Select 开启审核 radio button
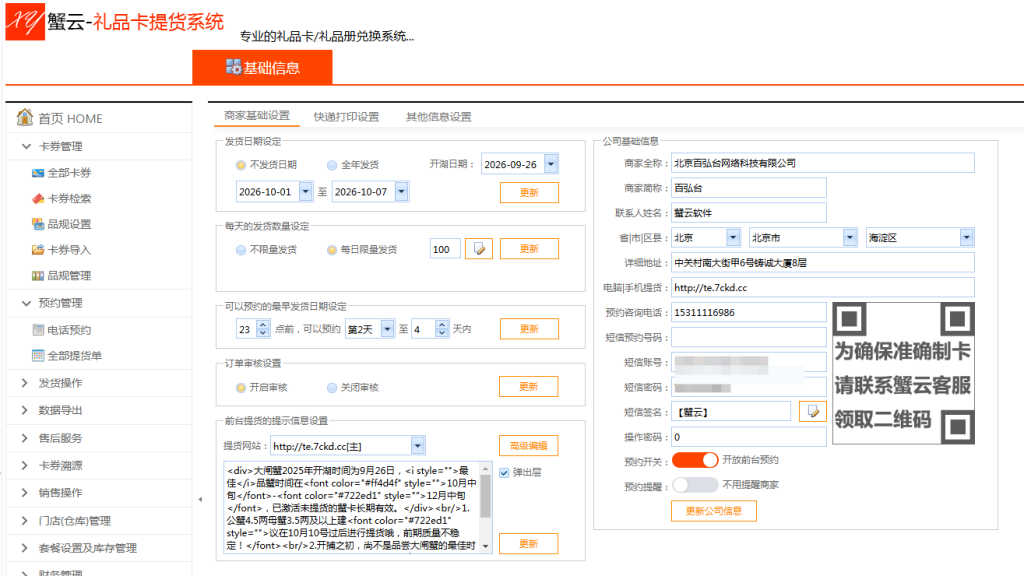Screen dimensions: 1024x576 tap(241, 388)
